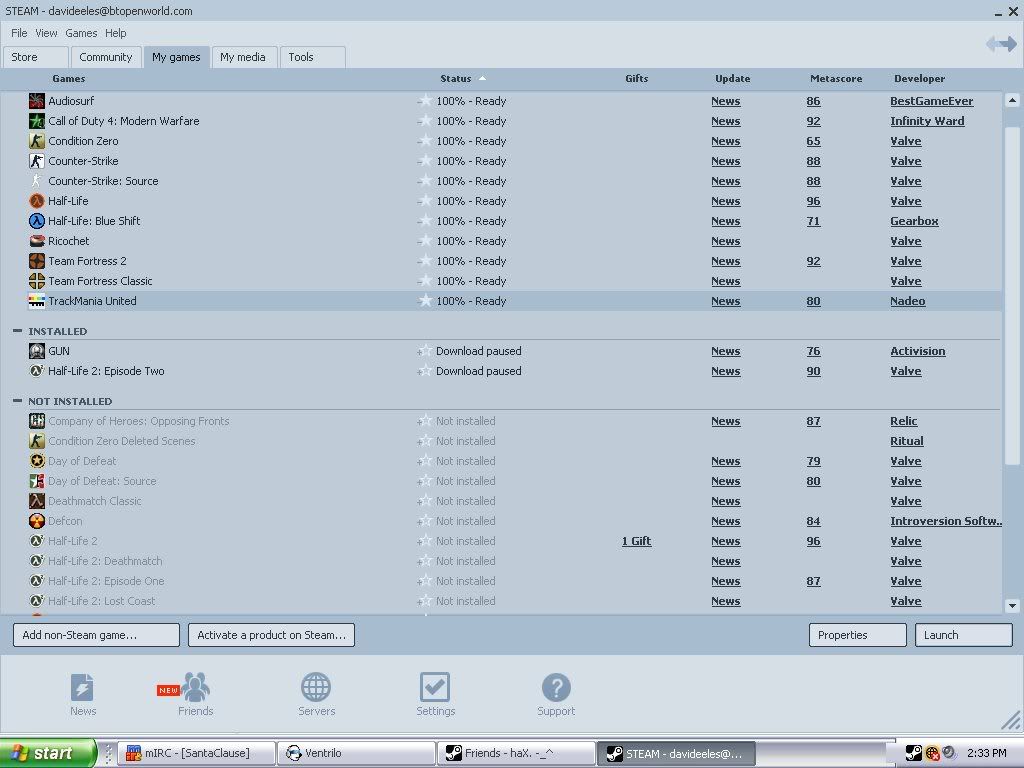Click Add non-Steam game button
Image resolution: width=1024 pixels, height=768 pixels.
(96, 635)
